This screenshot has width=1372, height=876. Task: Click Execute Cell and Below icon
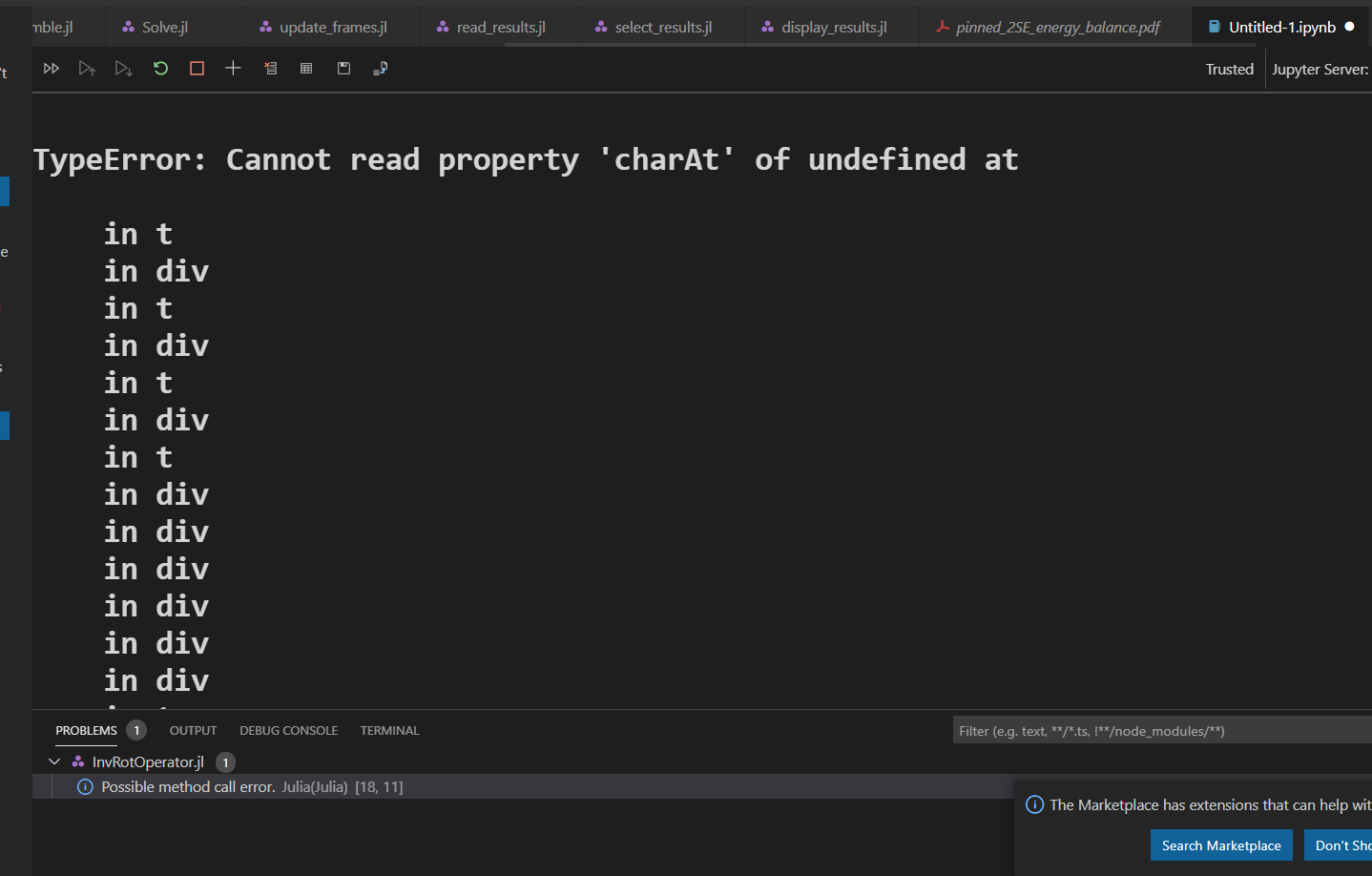click(123, 68)
